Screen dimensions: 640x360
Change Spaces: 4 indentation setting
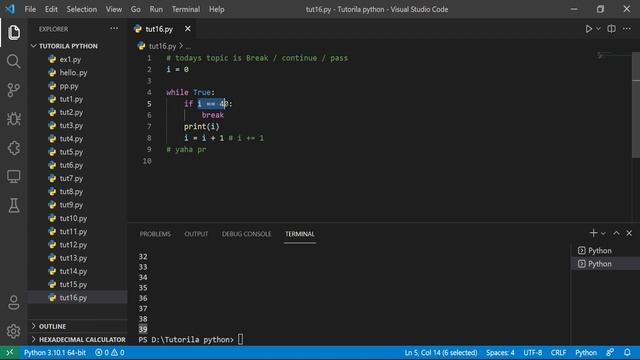pos(500,353)
